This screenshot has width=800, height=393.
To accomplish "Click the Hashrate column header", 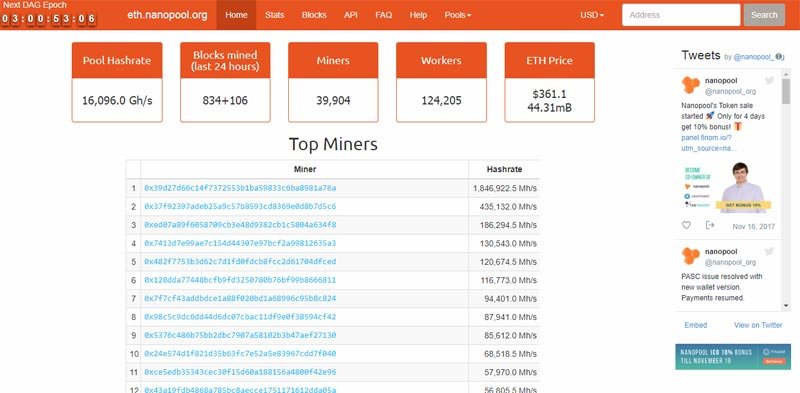I will pos(504,169).
